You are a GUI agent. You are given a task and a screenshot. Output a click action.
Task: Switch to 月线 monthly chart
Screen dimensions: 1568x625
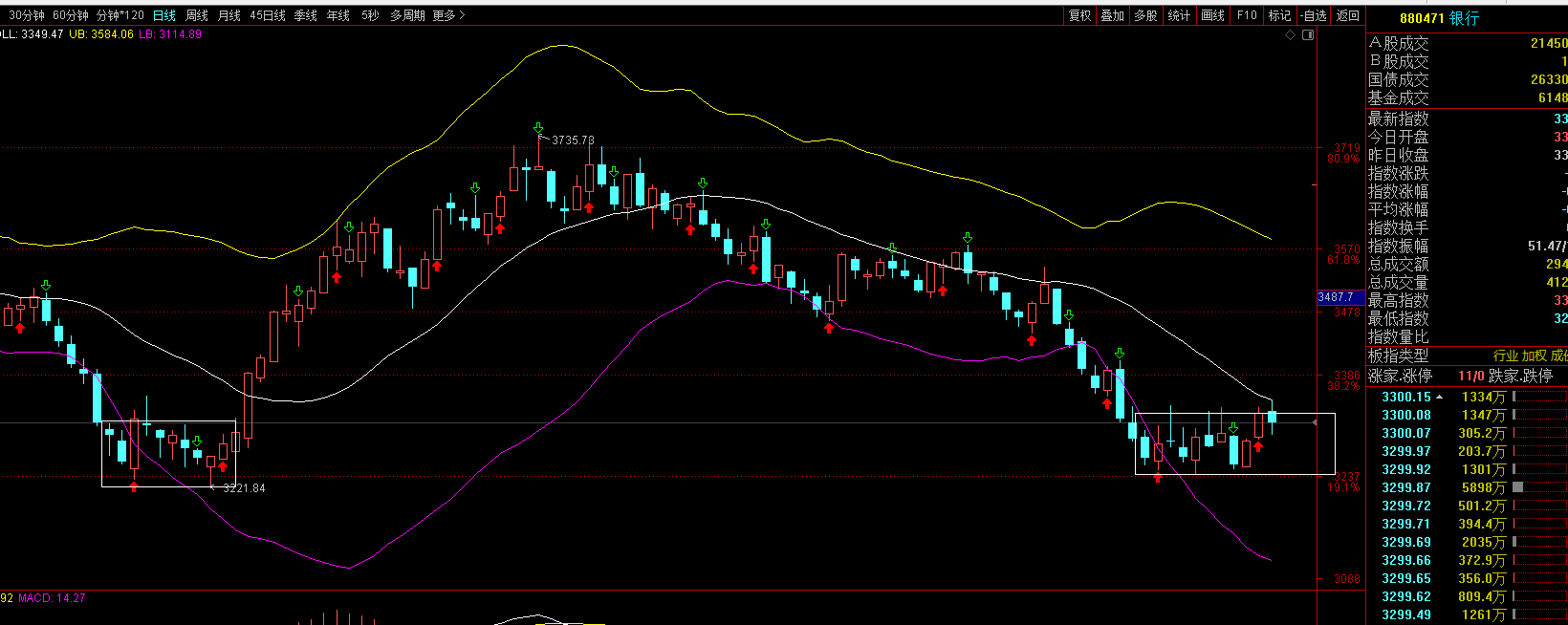tap(229, 15)
